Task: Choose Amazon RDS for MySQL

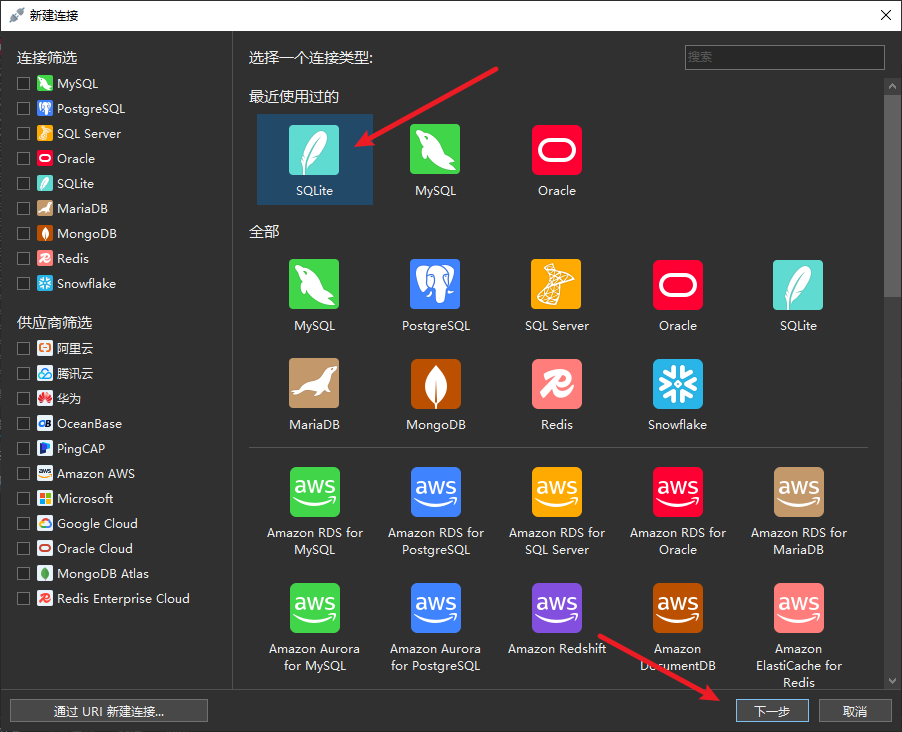Action: click(315, 492)
